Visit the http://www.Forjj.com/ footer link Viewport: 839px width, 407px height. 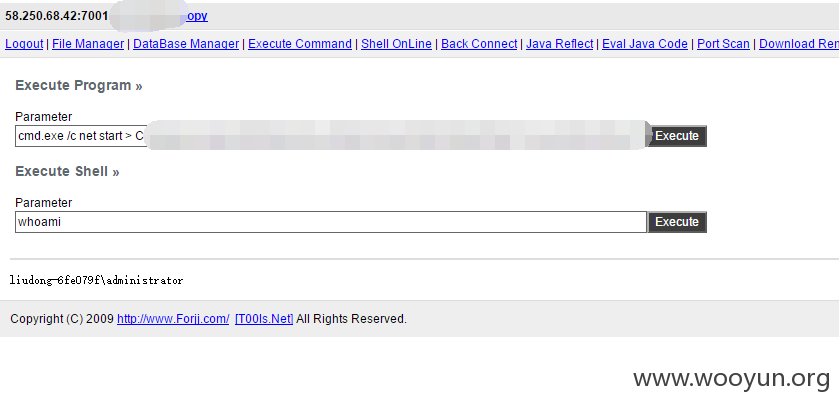pyautogui.click(x=173, y=319)
